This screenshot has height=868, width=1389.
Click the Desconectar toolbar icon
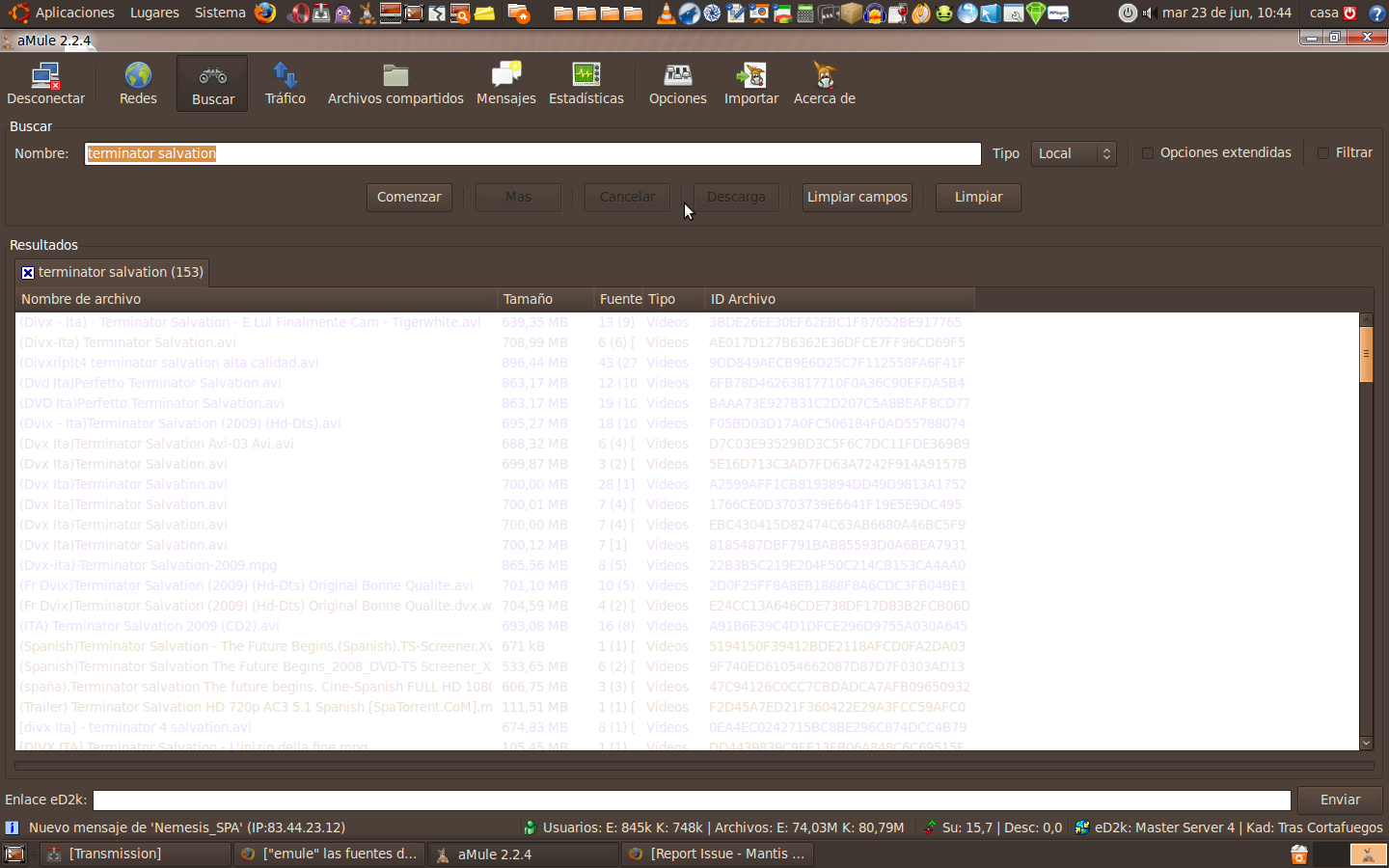[45, 83]
